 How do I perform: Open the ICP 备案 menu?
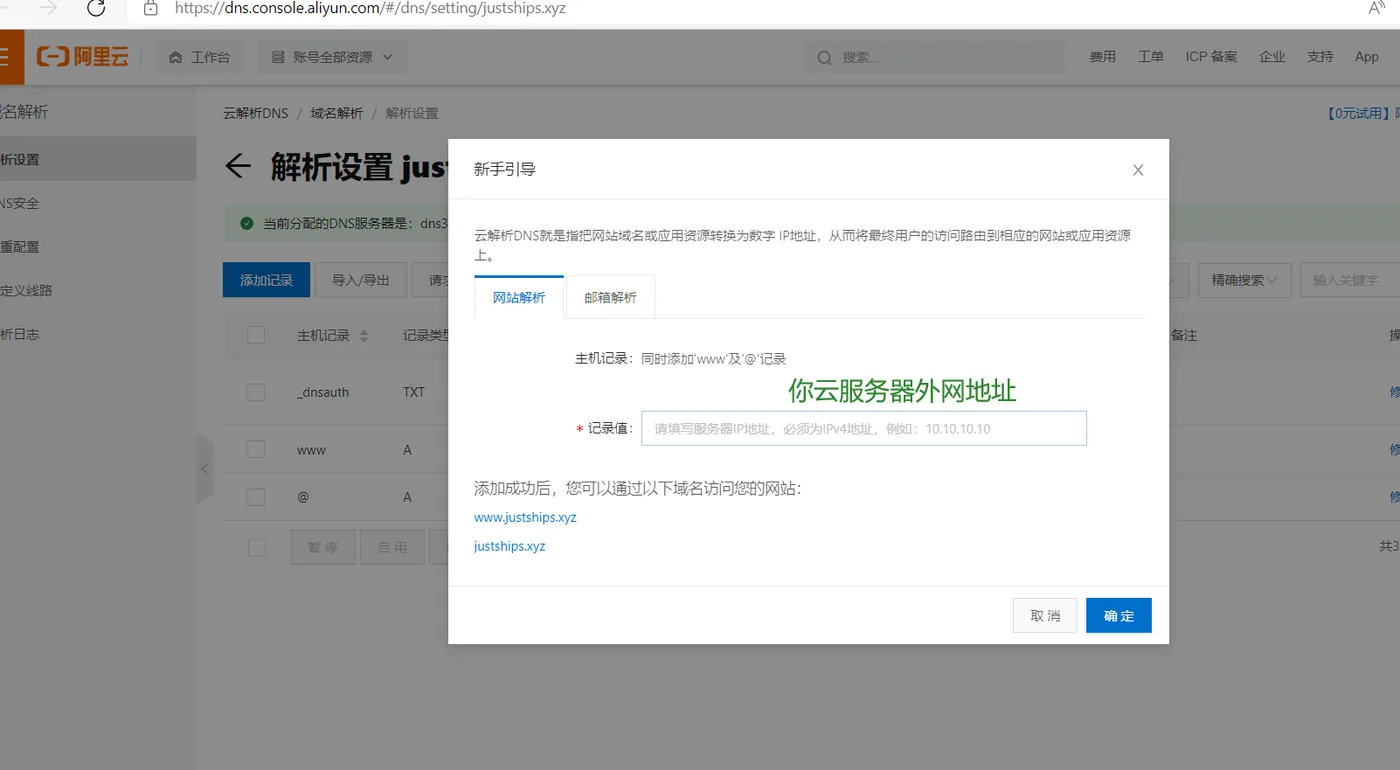(1212, 57)
